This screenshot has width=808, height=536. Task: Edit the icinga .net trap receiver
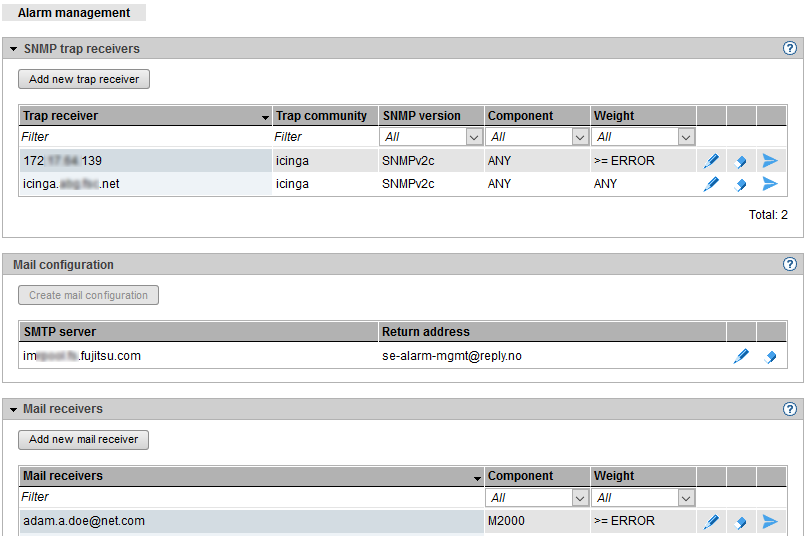pos(711,184)
